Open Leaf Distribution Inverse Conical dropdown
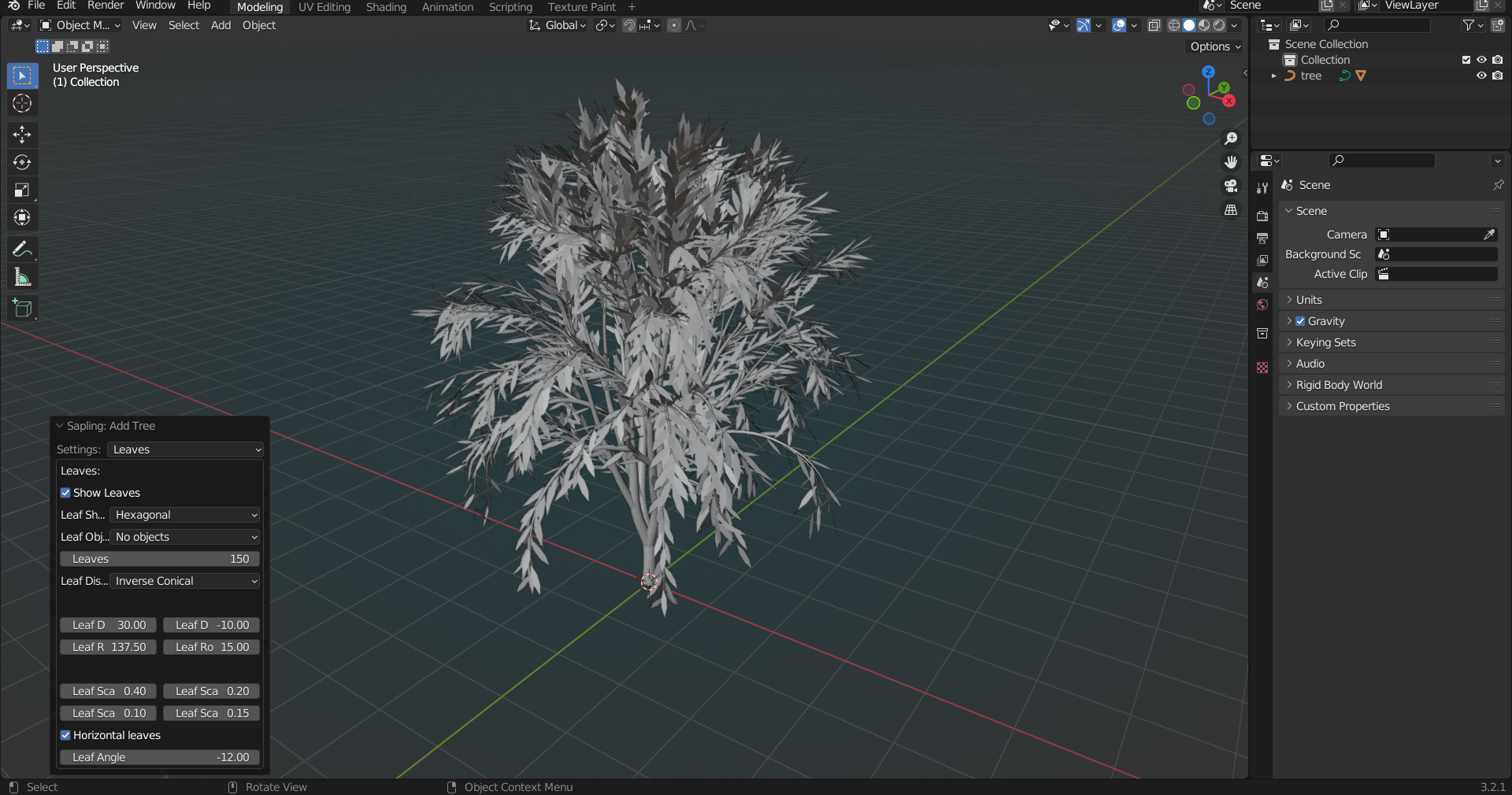The width and height of the screenshot is (1512, 795). point(184,581)
